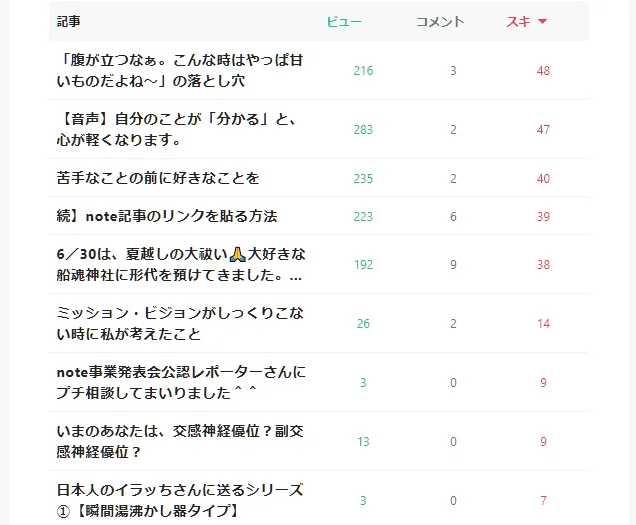Open the 【音声】自分のことが「分かる」と article

pyautogui.click(x=176, y=129)
